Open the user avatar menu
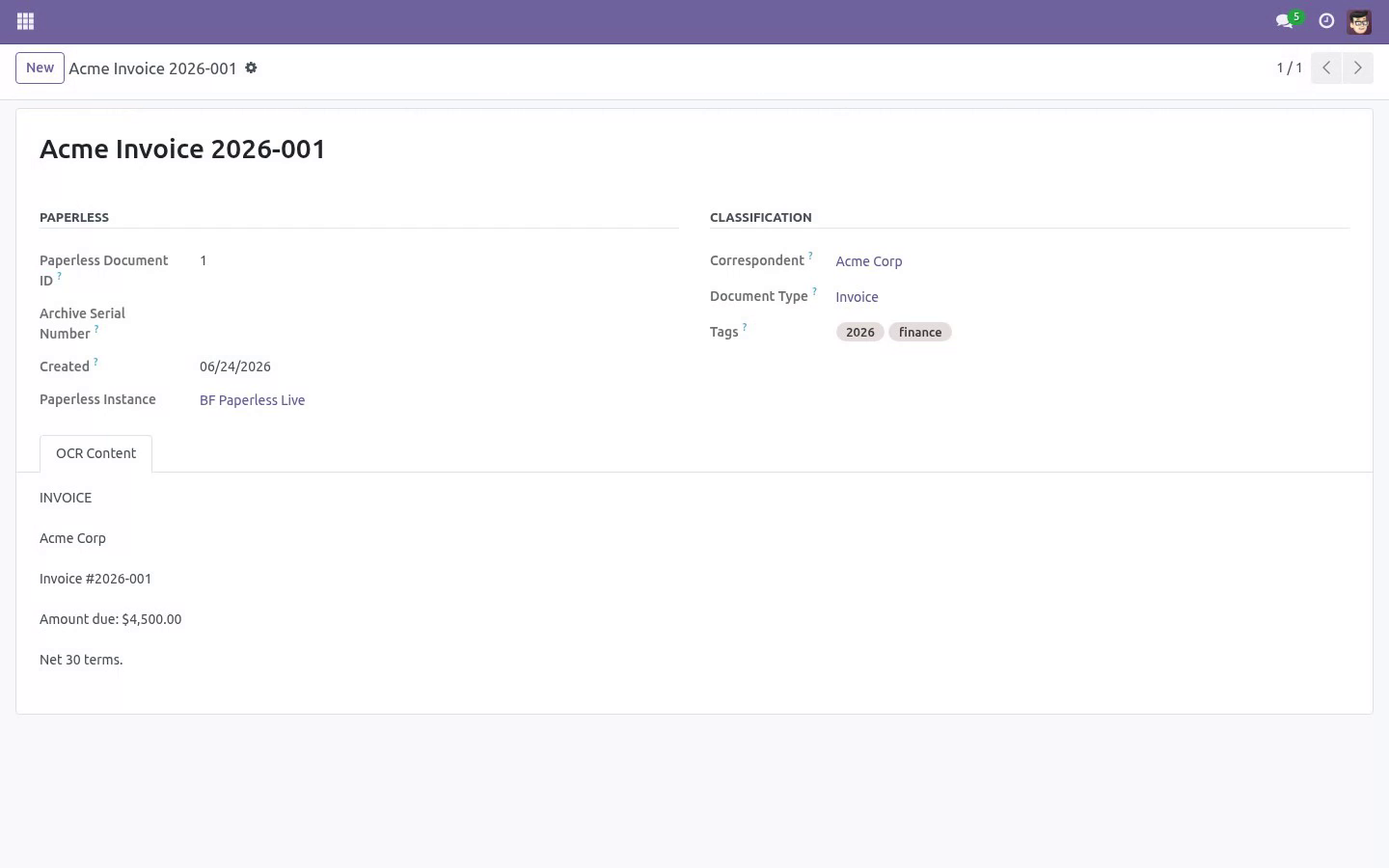 [1359, 21]
